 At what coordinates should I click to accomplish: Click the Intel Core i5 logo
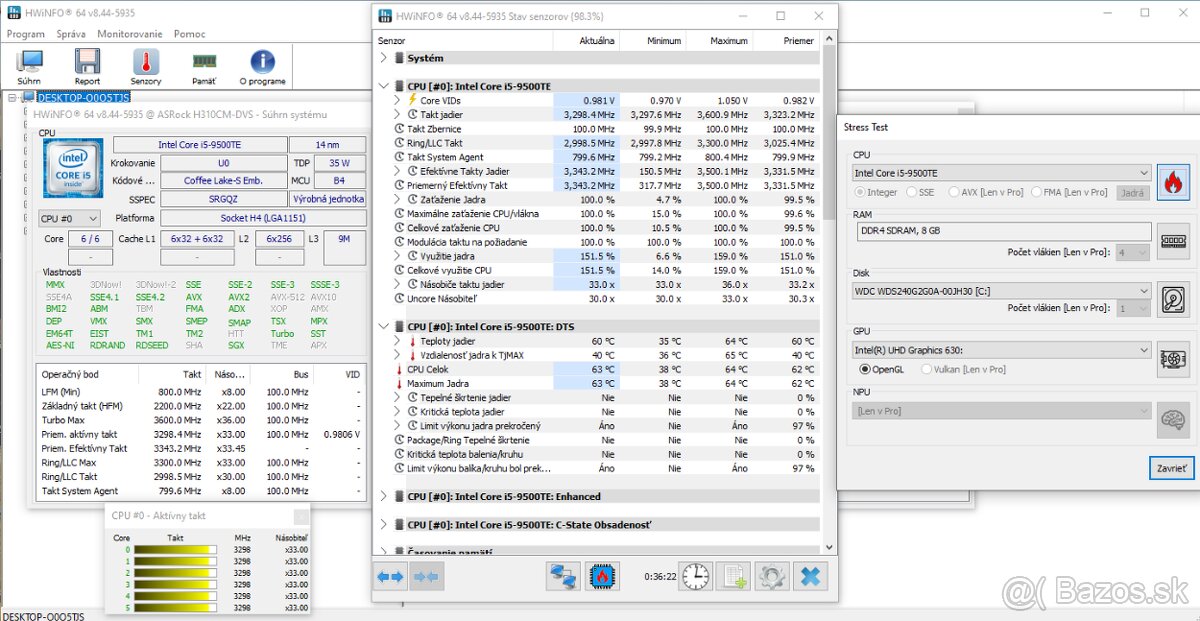click(x=72, y=167)
